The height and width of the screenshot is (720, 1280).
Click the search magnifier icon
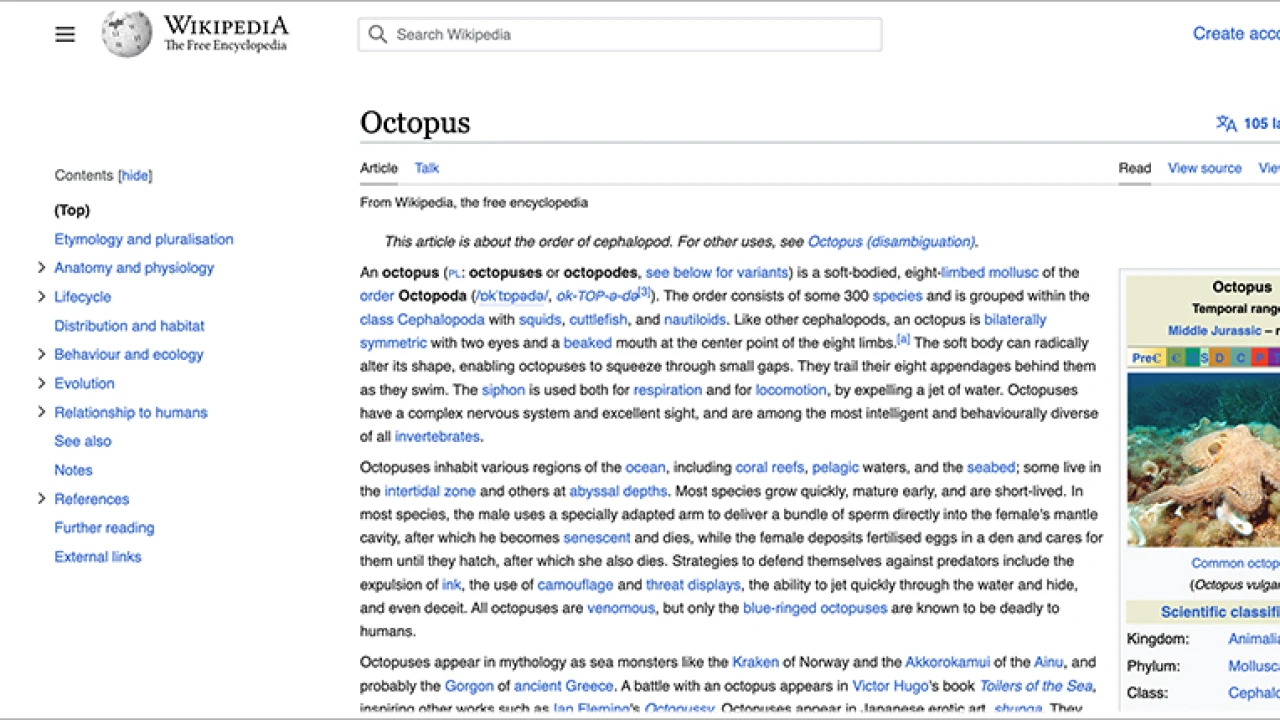pos(377,34)
